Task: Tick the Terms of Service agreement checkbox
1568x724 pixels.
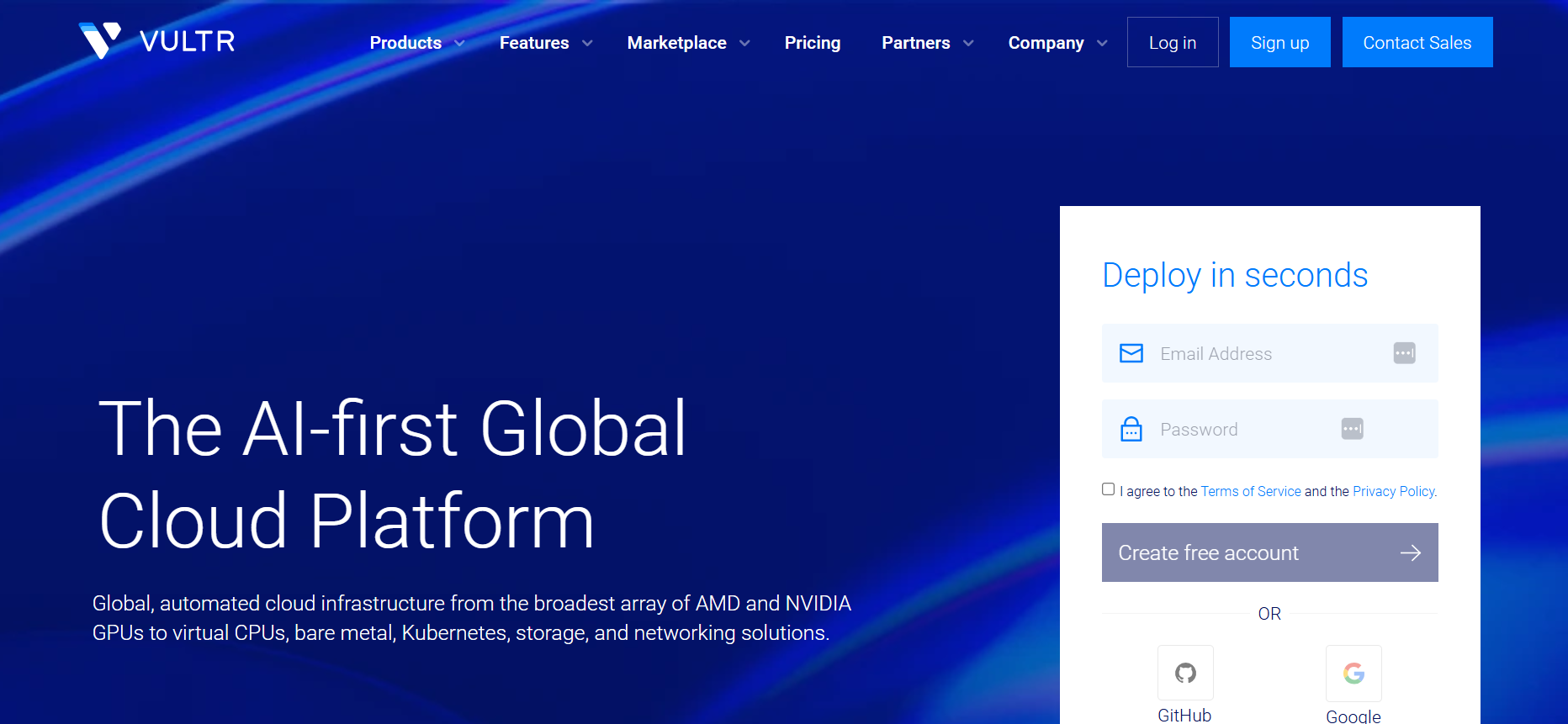Action: click(x=1109, y=489)
